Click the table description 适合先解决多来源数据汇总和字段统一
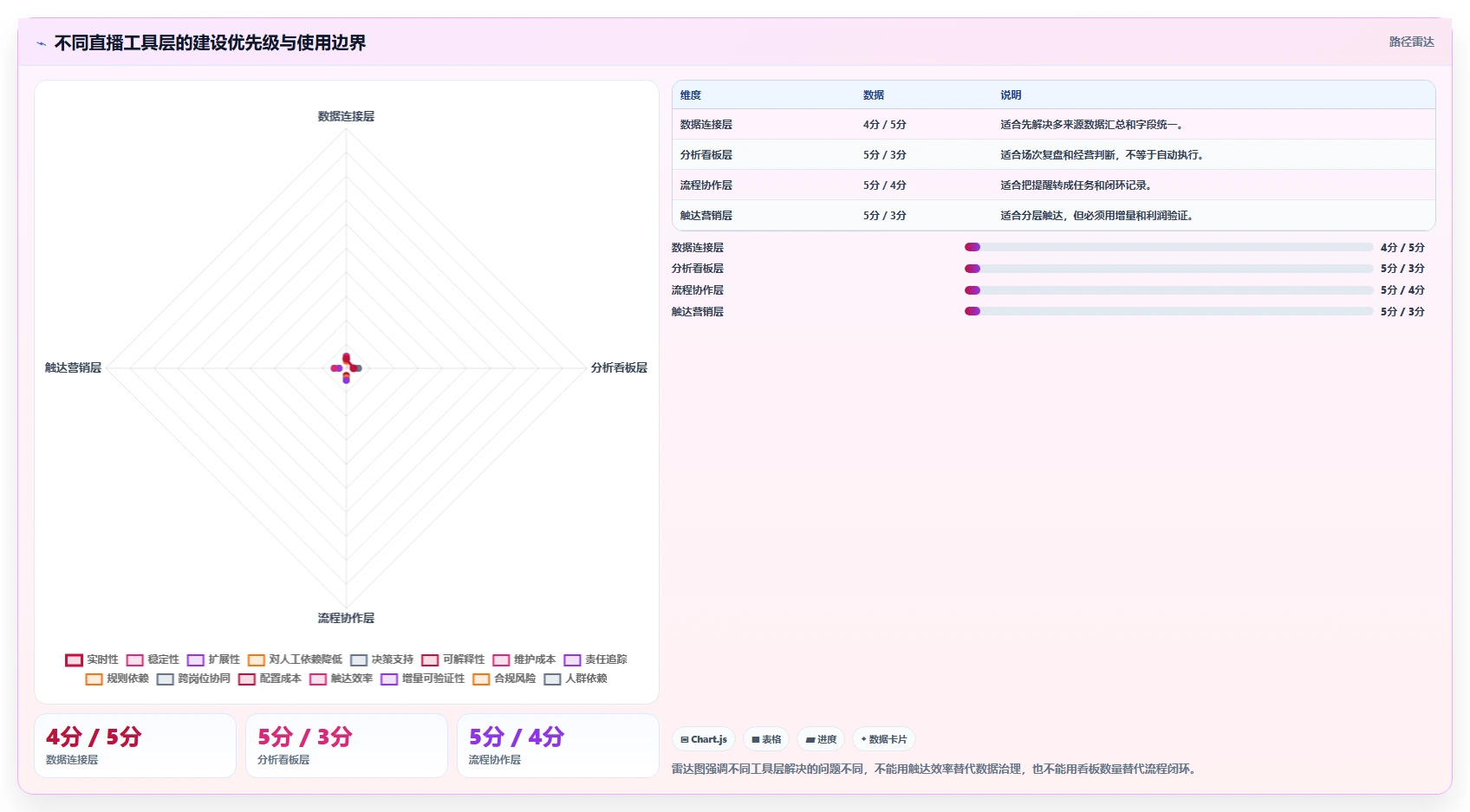 click(x=1092, y=125)
